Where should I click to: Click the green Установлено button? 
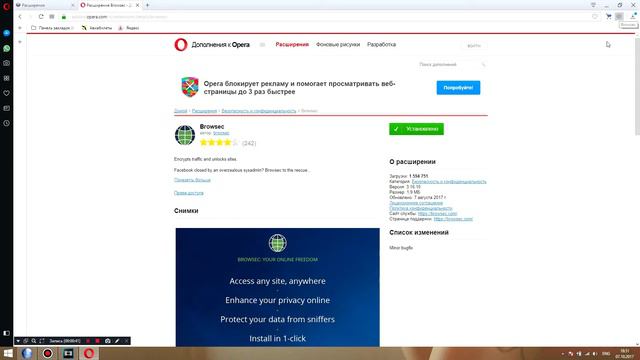pos(416,129)
